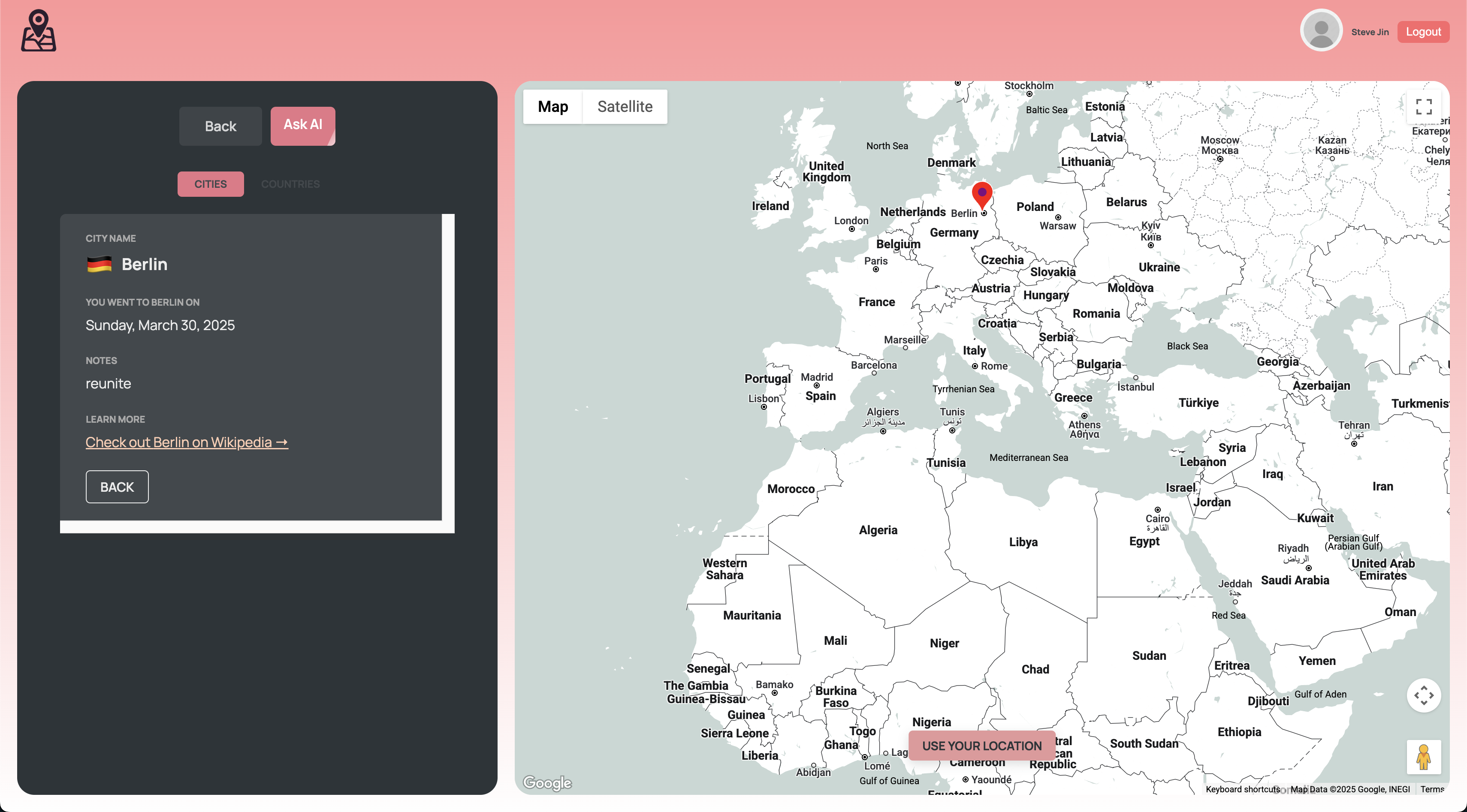Click the Street View pegman icon
Screen dimensions: 1467x812
click(x=1424, y=758)
